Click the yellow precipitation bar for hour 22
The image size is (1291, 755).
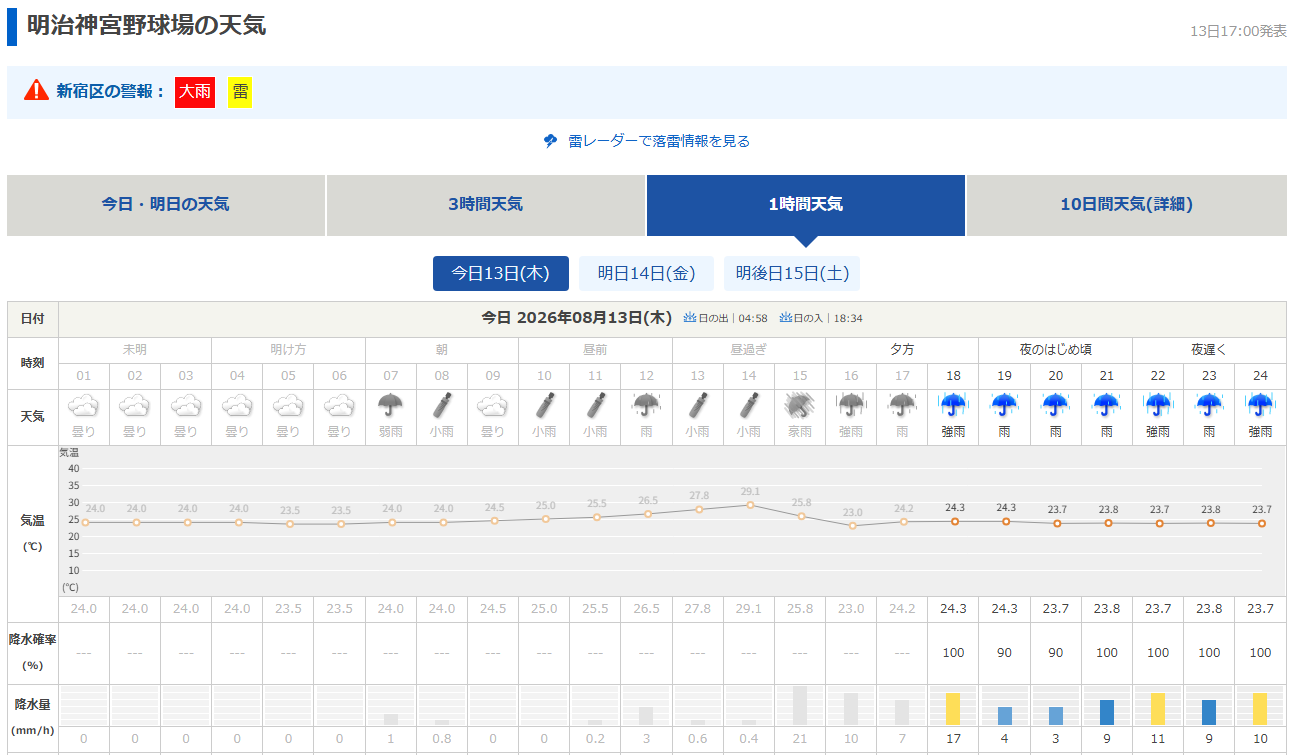(1158, 709)
